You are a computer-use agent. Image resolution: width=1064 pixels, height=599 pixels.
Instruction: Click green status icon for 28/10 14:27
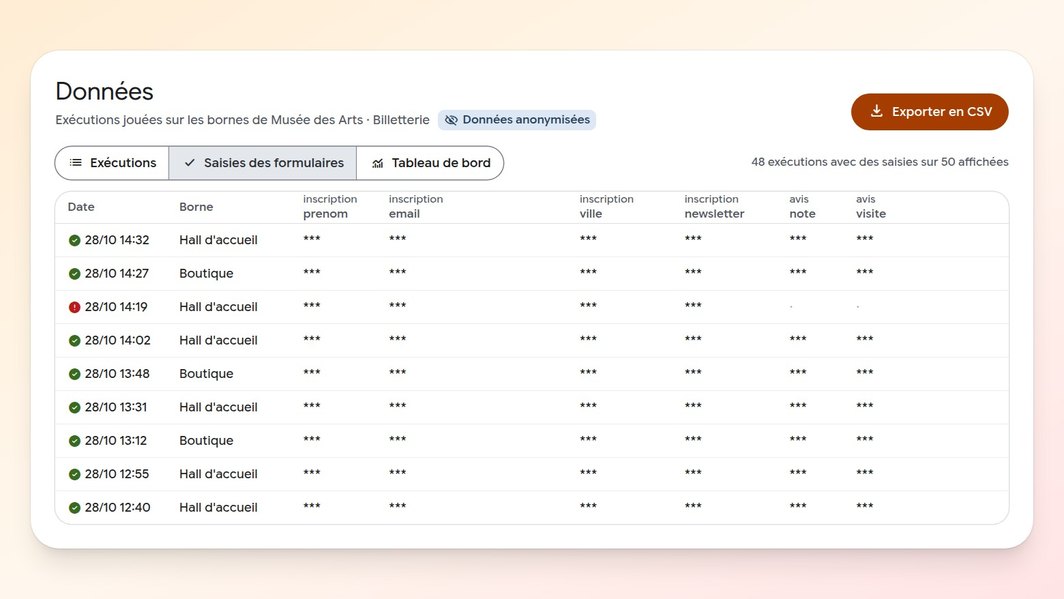(x=75, y=273)
